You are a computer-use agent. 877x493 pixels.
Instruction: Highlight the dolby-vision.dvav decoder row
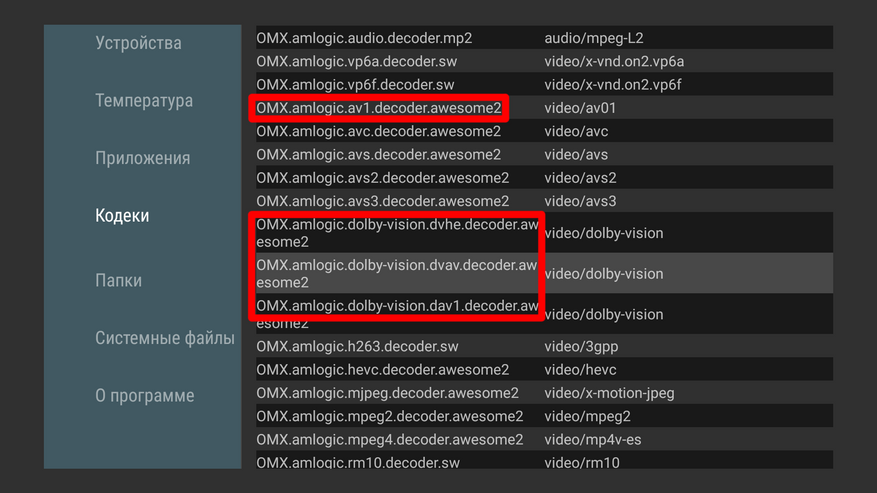tap(397, 274)
